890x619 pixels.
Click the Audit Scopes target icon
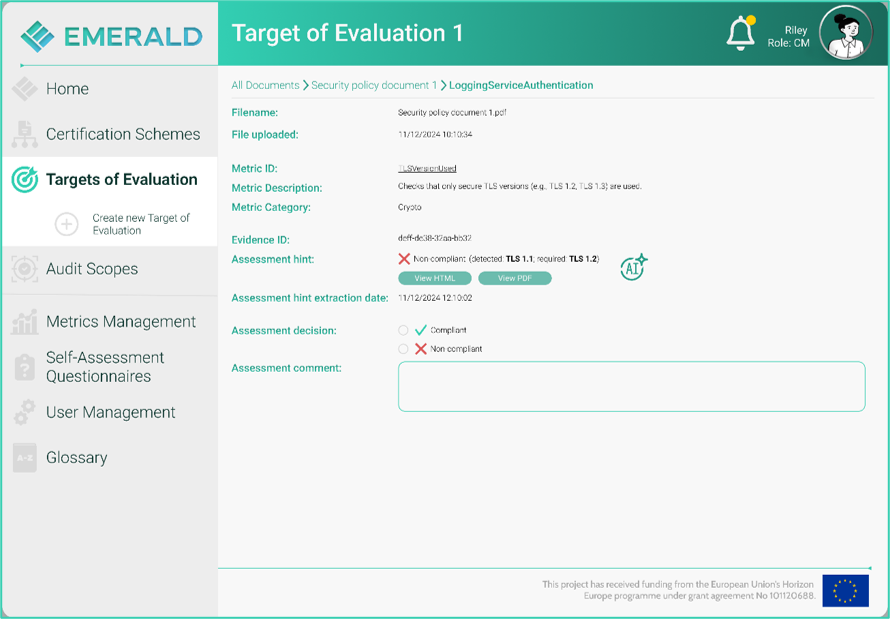tap(24, 269)
